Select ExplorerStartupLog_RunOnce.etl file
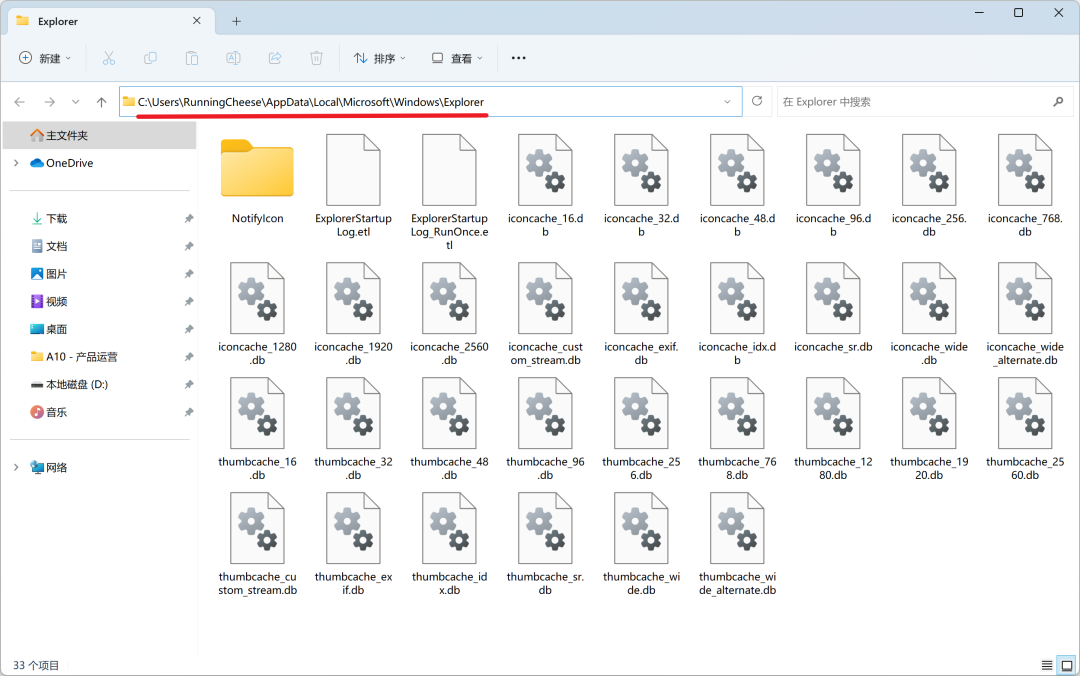Screen dimensions: 1080x676 coord(449,192)
